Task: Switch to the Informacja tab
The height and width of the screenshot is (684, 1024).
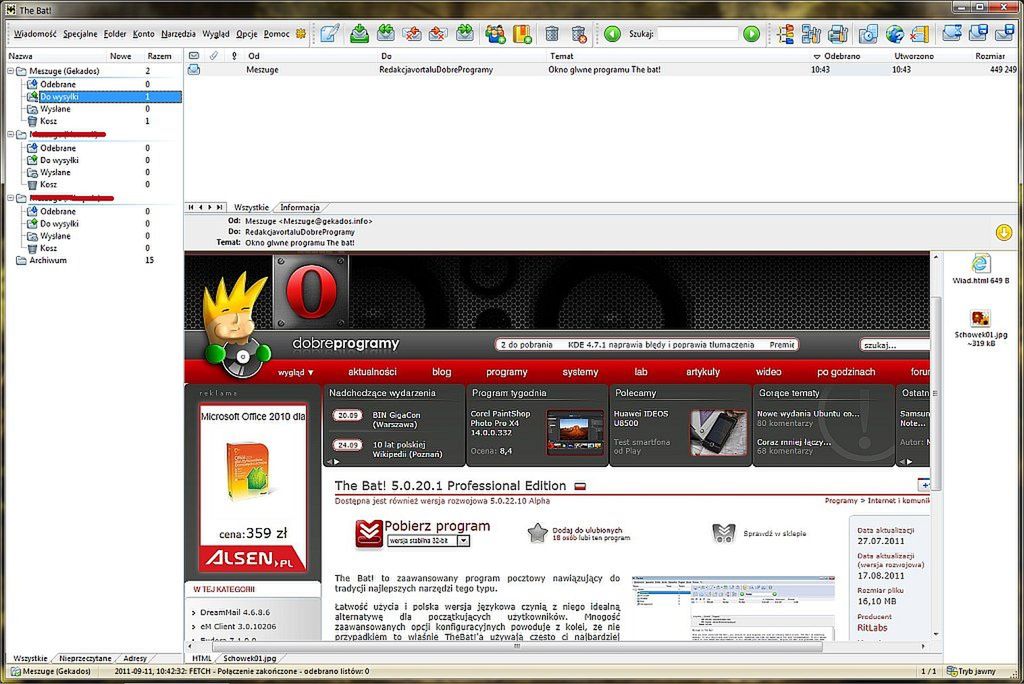Action: (x=300, y=207)
